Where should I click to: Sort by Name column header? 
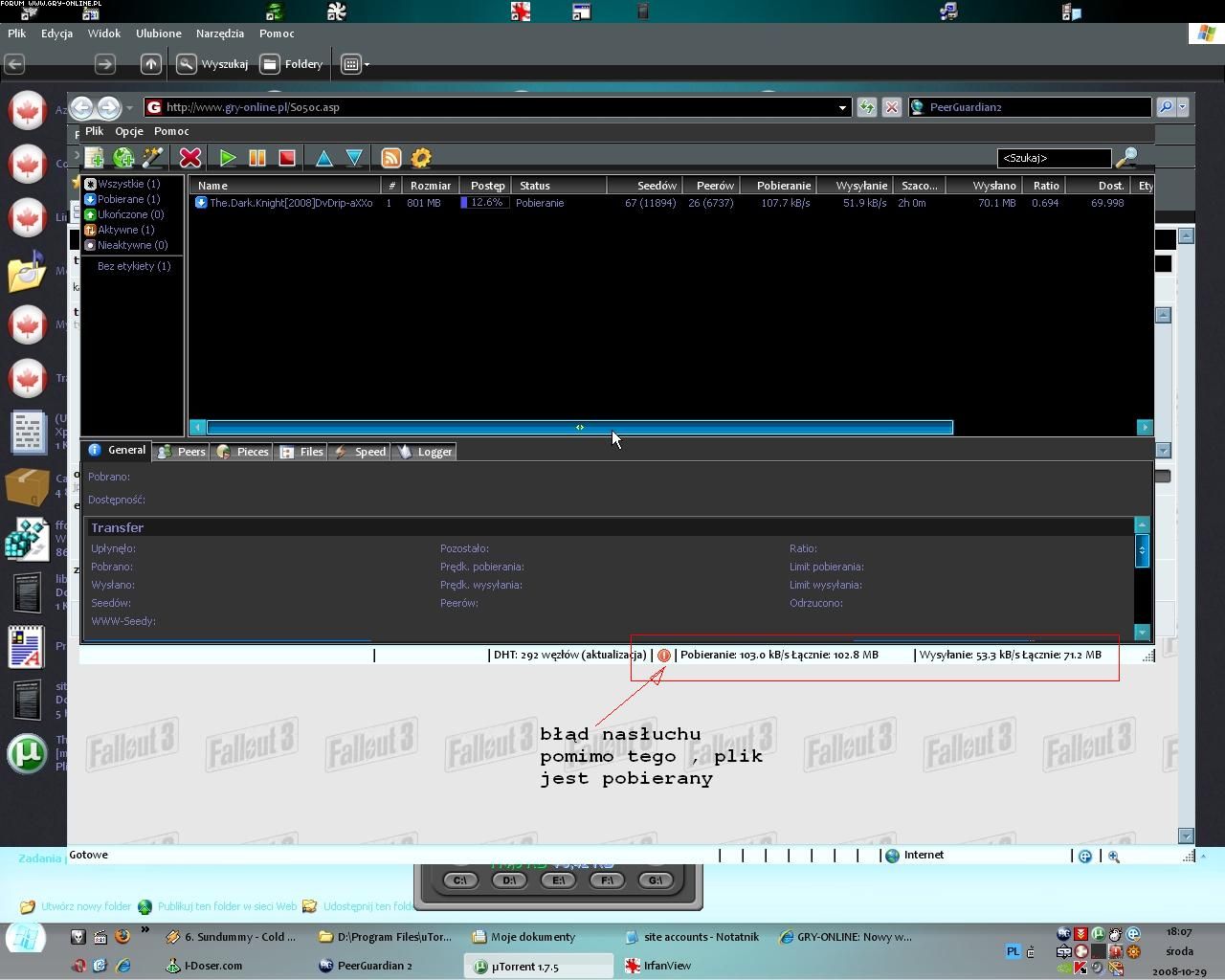(285, 186)
